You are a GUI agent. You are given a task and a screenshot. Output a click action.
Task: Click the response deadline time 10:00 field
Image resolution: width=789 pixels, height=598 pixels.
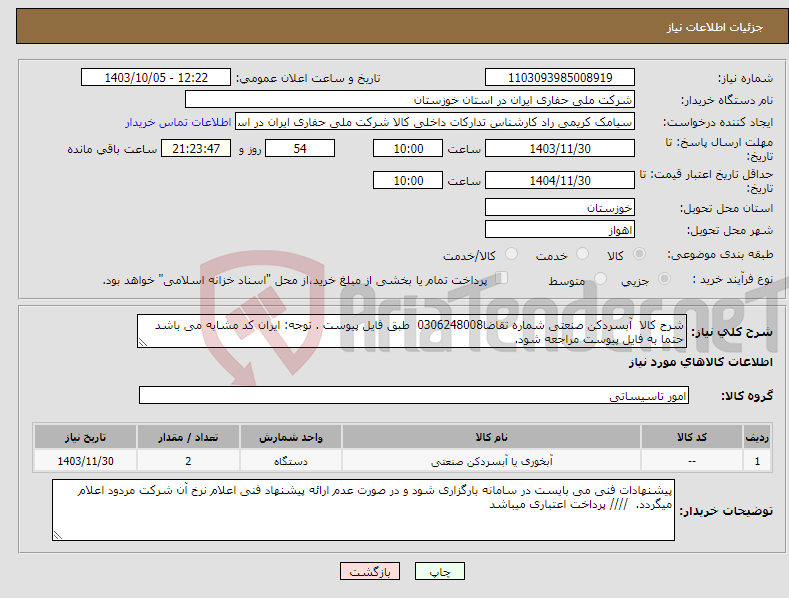(408, 148)
